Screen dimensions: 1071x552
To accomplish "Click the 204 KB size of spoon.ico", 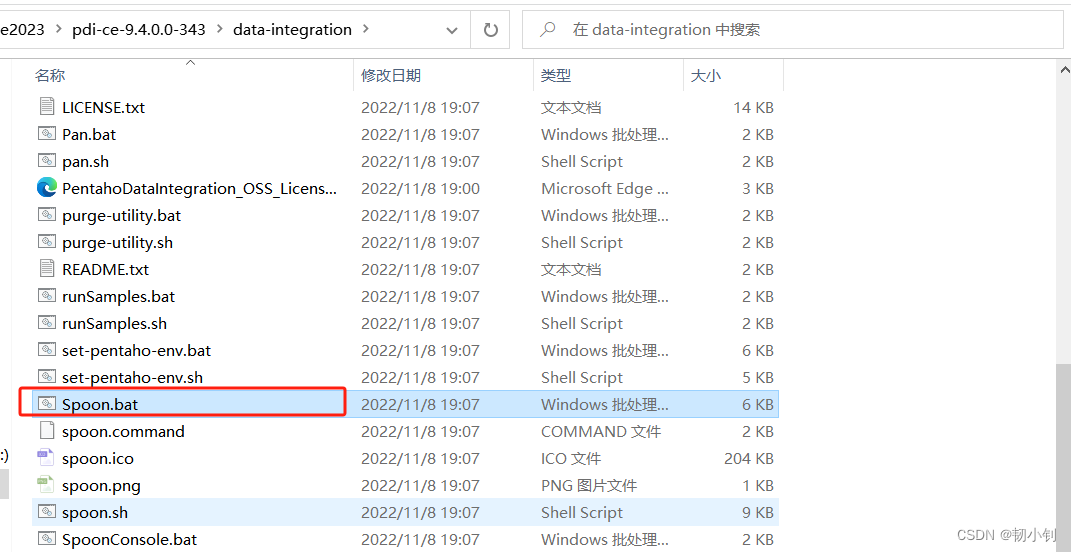I will (749, 458).
